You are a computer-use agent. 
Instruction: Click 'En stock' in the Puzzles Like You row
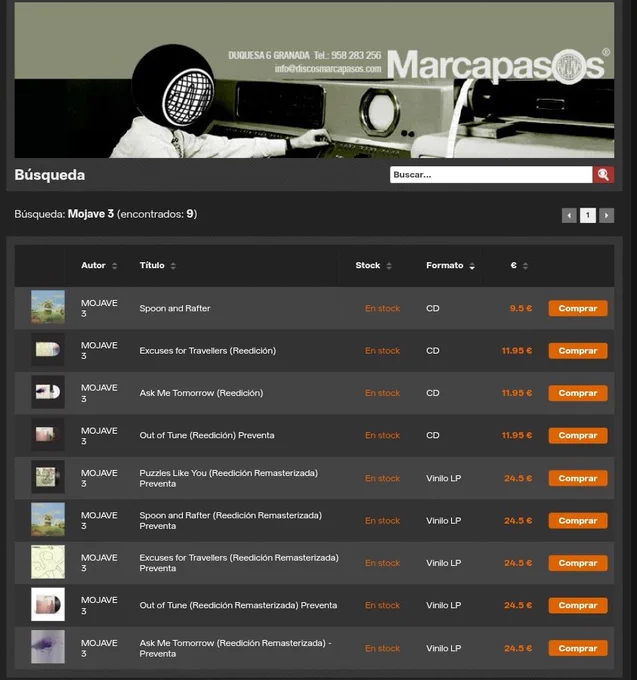click(x=382, y=478)
